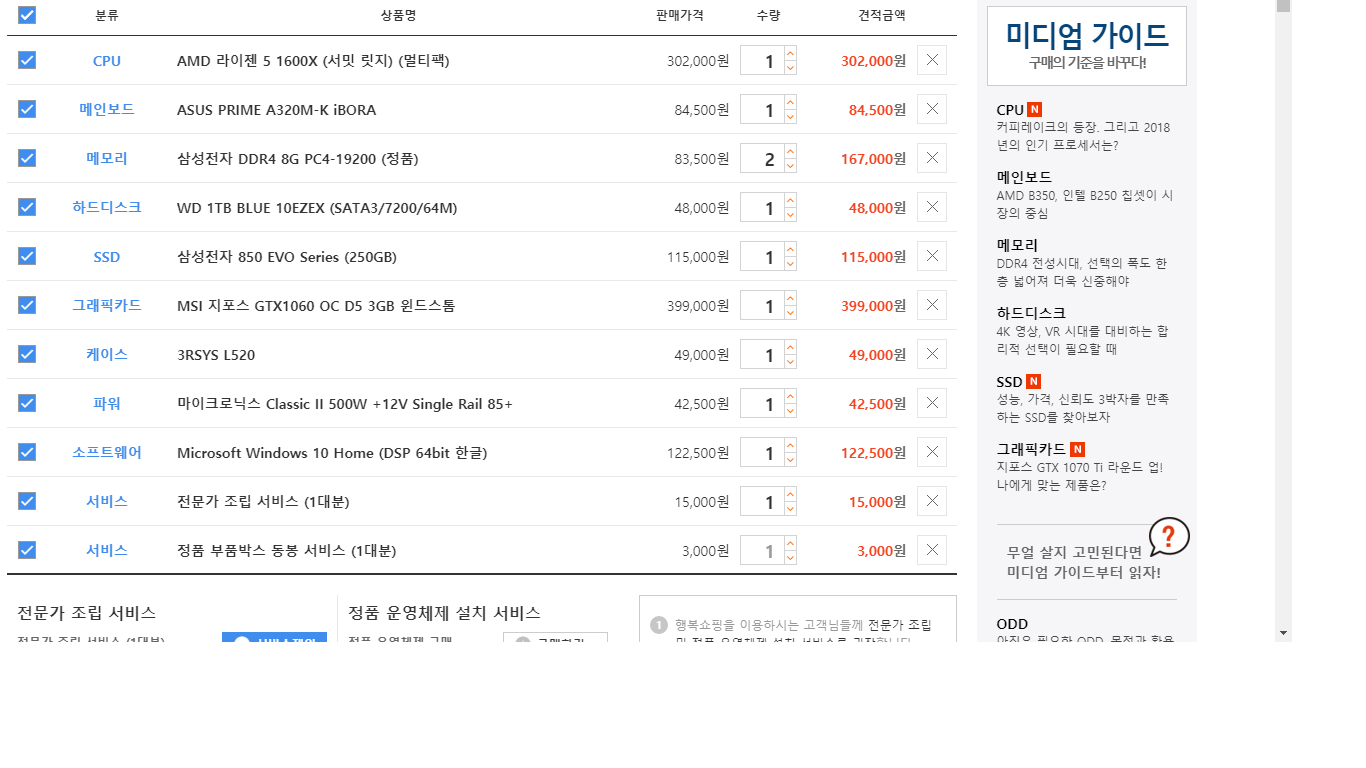Click product name AMD 라이젠 5 1600X

(x=313, y=61)
